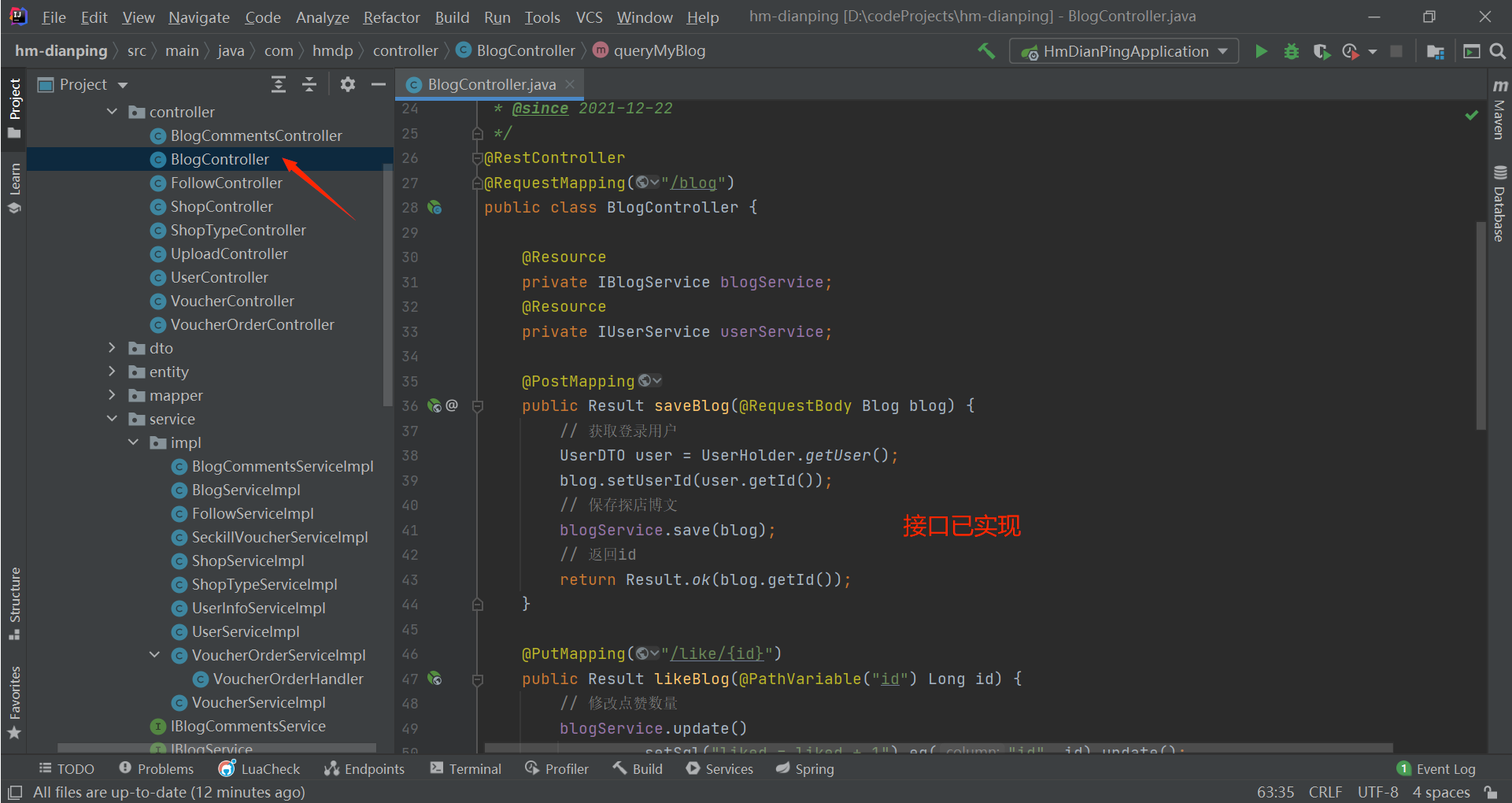Viewport: 1512px width, 803px height.
Task: Click the Project tree vertical scrollbar
Action: coord(387,285)
